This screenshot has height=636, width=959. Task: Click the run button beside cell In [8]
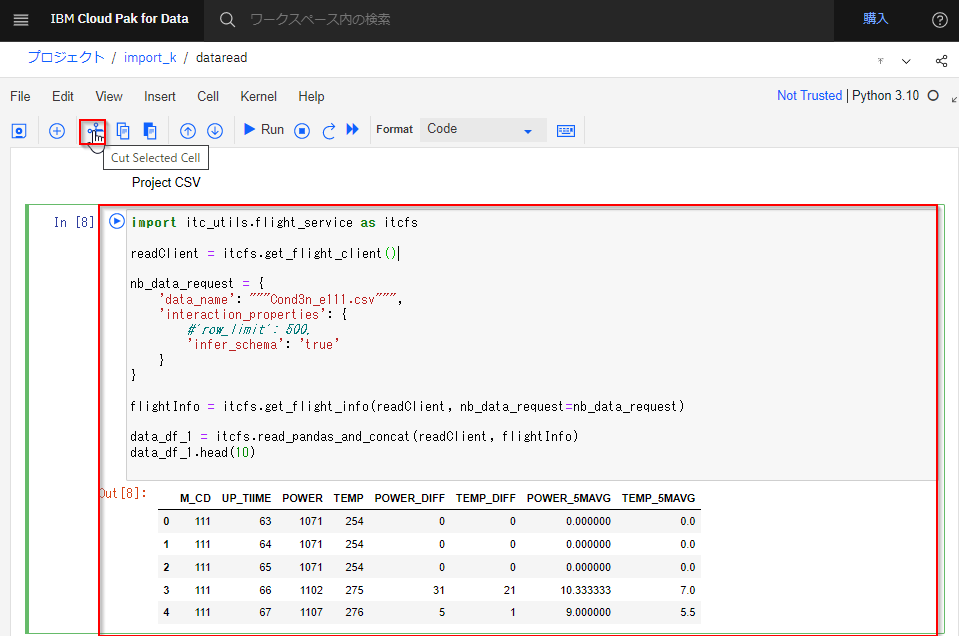click(x=117, y=221)
